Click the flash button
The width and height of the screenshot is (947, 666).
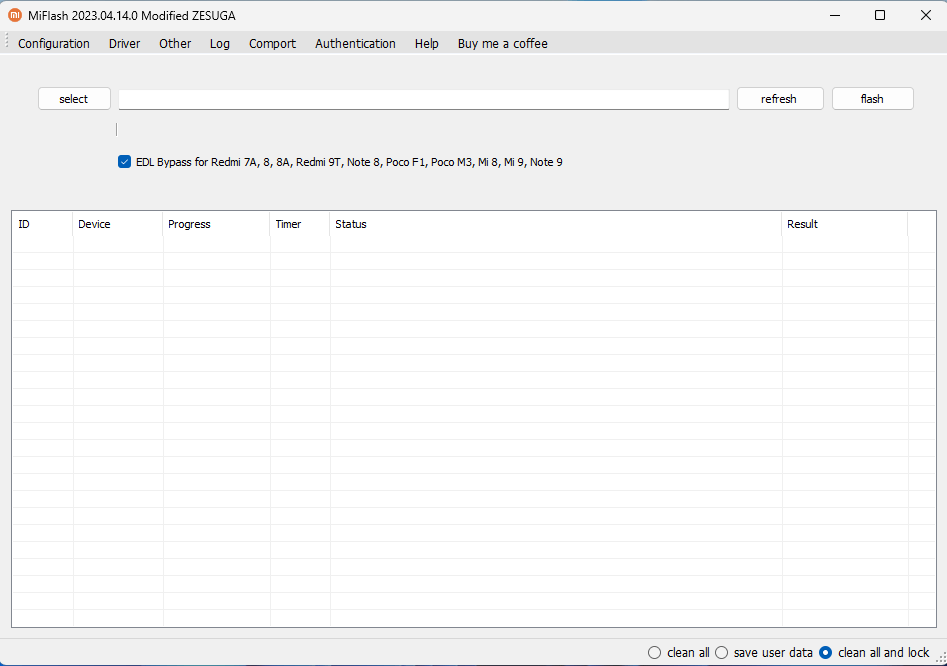[x=871, y=98]
